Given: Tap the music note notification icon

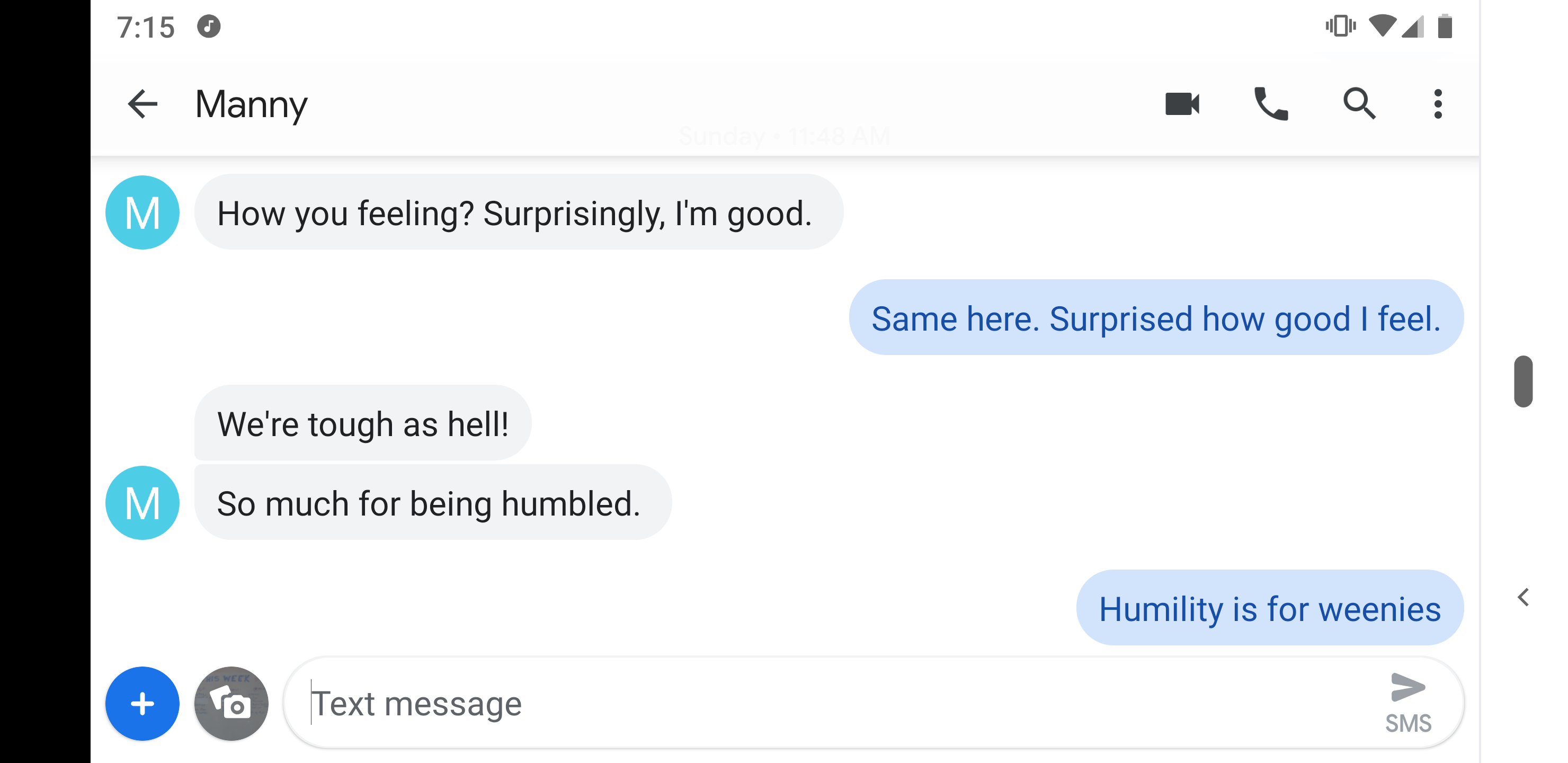Looking at the screenshot, I should pyautogui.click(x=209, y=27).
